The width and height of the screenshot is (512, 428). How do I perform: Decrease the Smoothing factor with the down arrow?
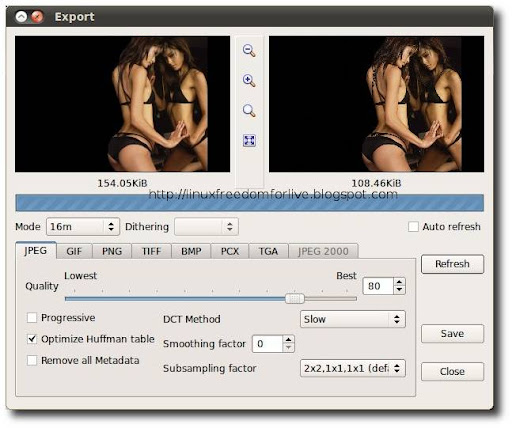tap(288, 348)
